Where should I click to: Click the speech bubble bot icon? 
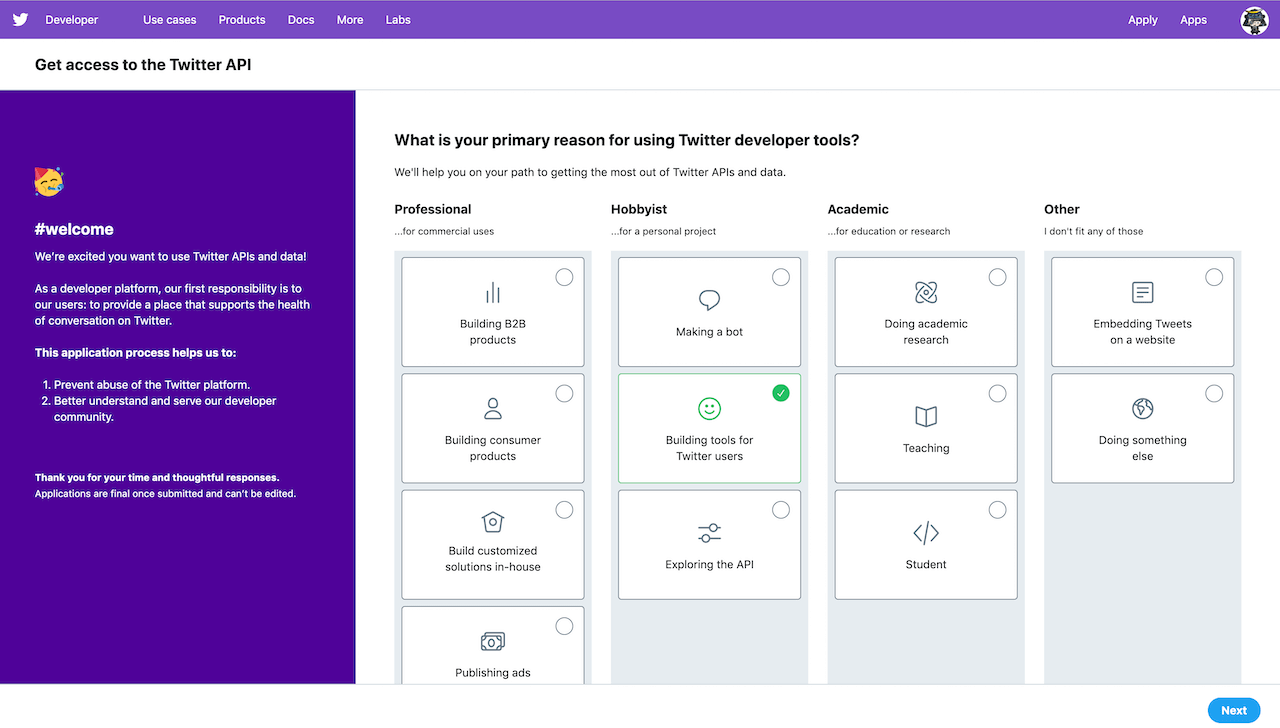tap(709, 300)
